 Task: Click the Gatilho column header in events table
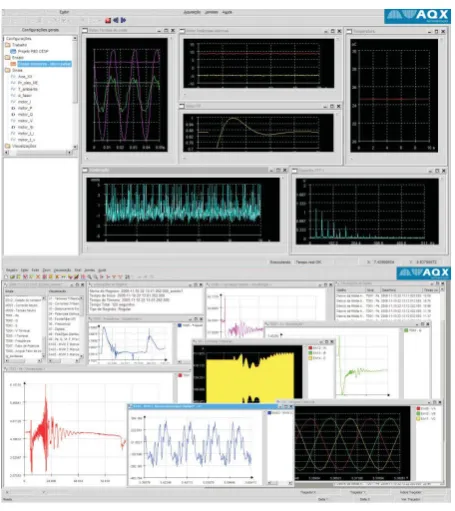[350, 290]
